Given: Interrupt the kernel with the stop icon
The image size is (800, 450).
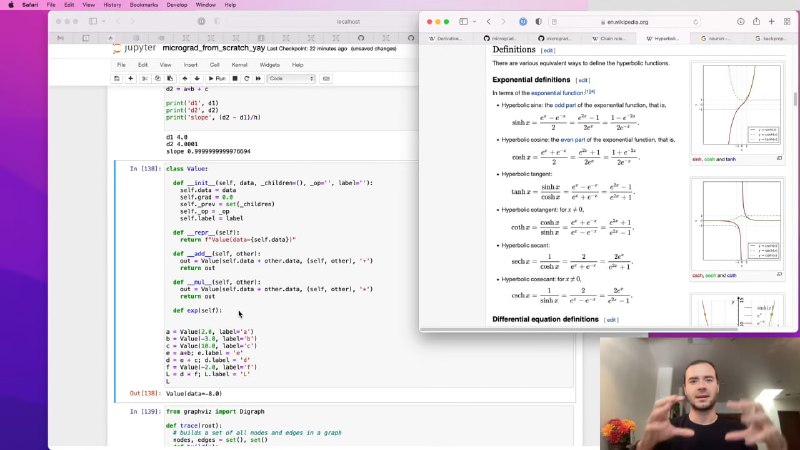Looking at the screenshot, I should [235, 79].
